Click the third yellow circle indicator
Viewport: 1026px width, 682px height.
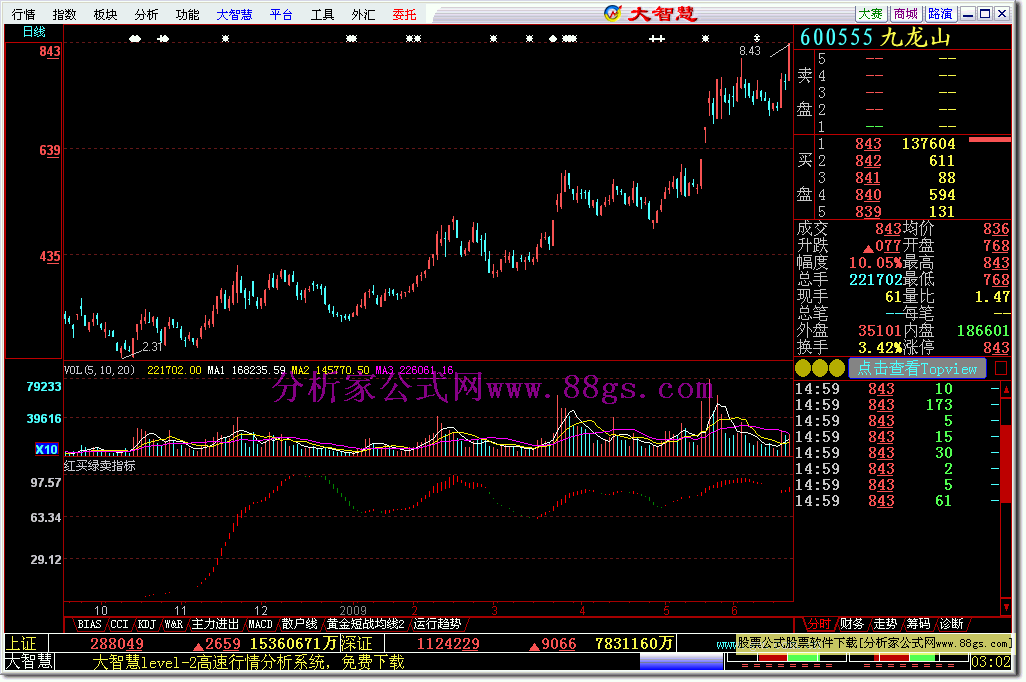pos(837,368)
